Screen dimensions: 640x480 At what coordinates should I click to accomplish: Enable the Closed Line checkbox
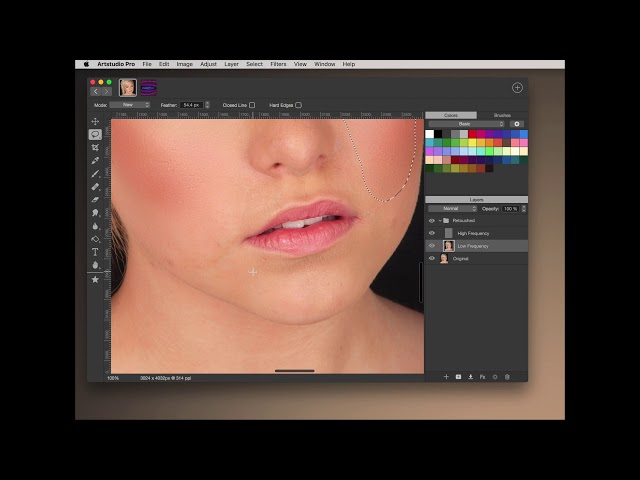[x=252, y=105]
